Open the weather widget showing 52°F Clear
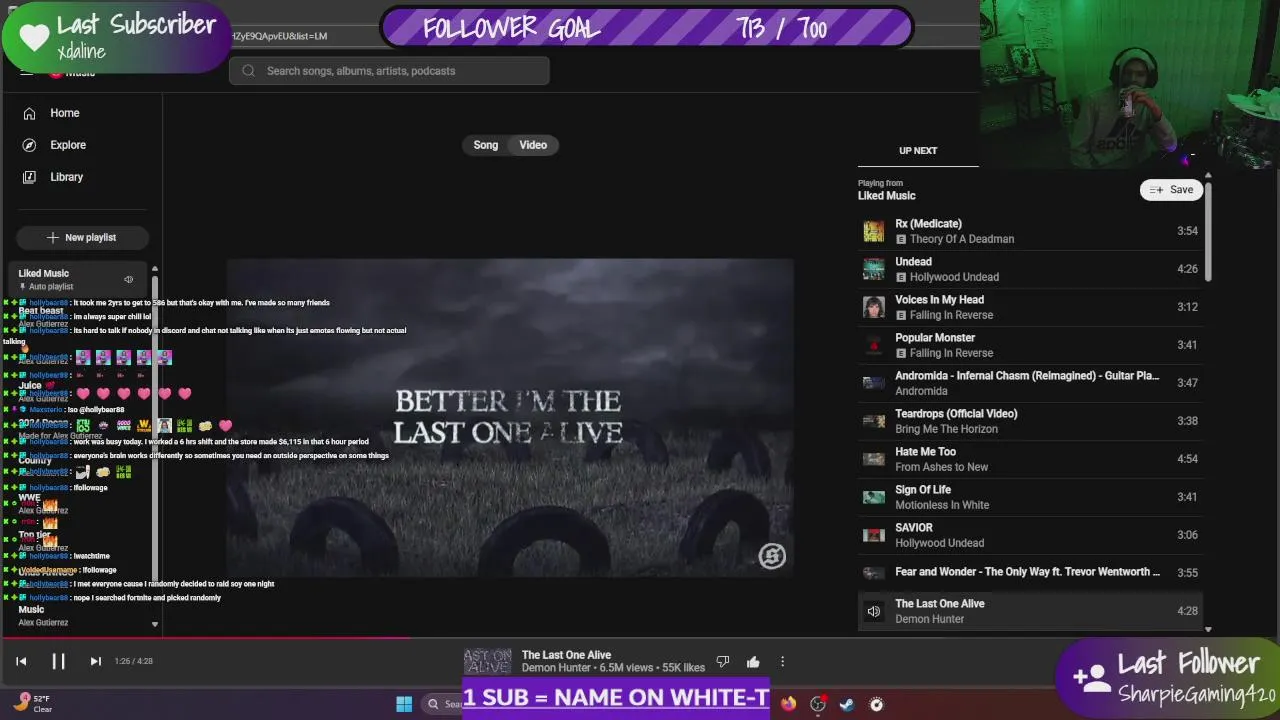The height and width of the screenshot is (720, 1280). [x=32, y=704]
